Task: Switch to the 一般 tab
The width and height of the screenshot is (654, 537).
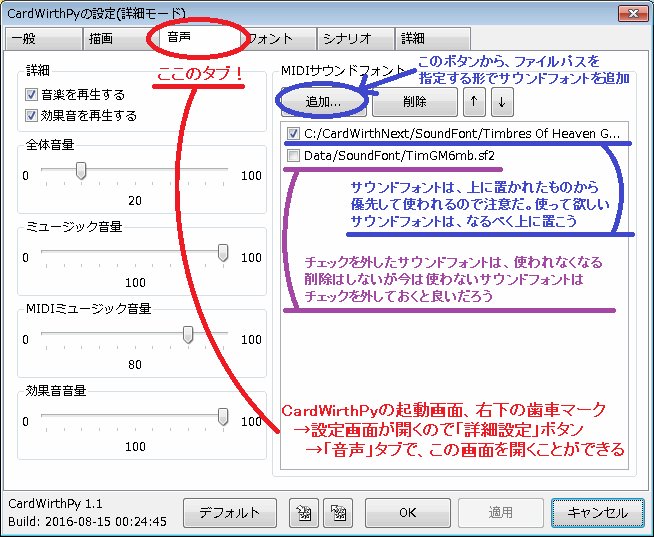Action: pyautogui.click(x=43, y=39)
